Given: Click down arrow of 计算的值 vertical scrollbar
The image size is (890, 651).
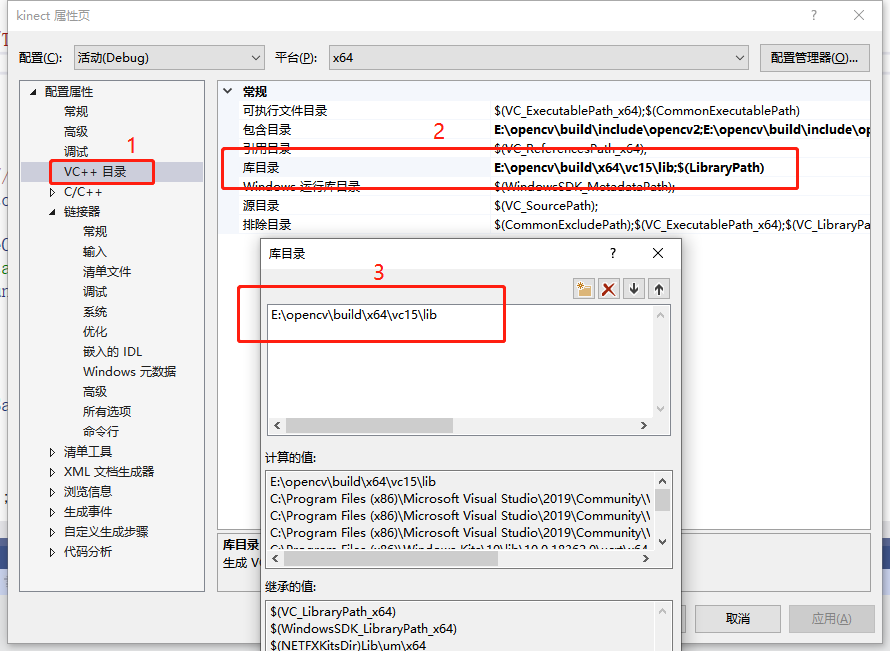Looking at the screenshot, I should pos(662,541).
